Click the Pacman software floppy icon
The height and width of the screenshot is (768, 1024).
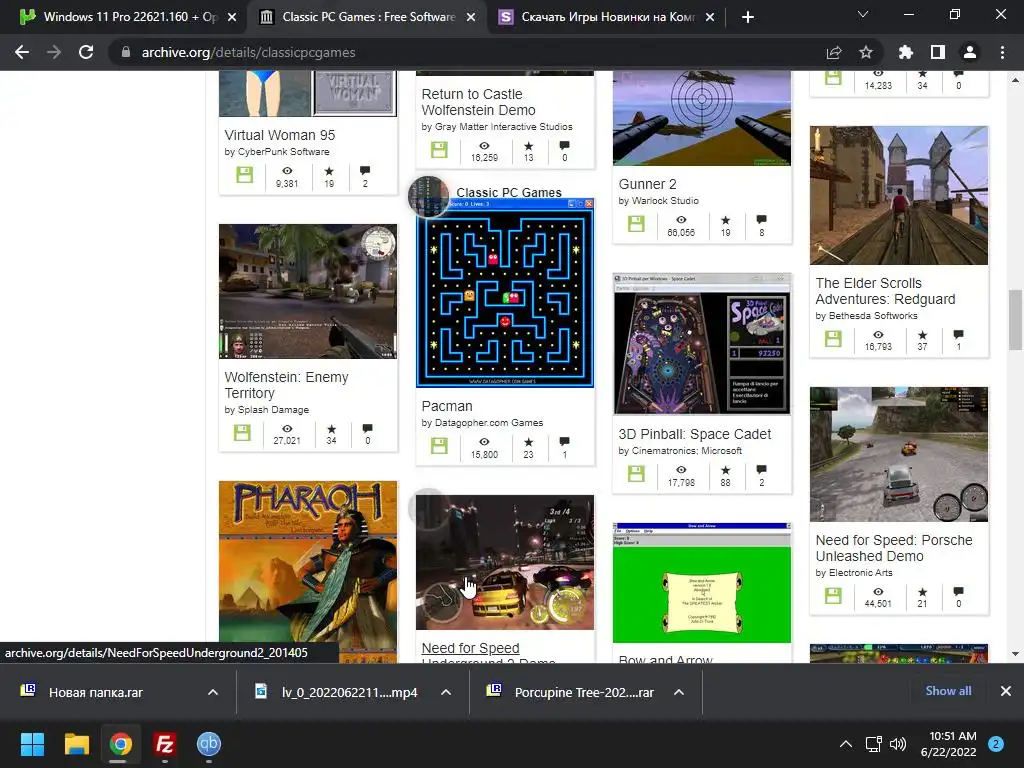click(x=440, y=446)
